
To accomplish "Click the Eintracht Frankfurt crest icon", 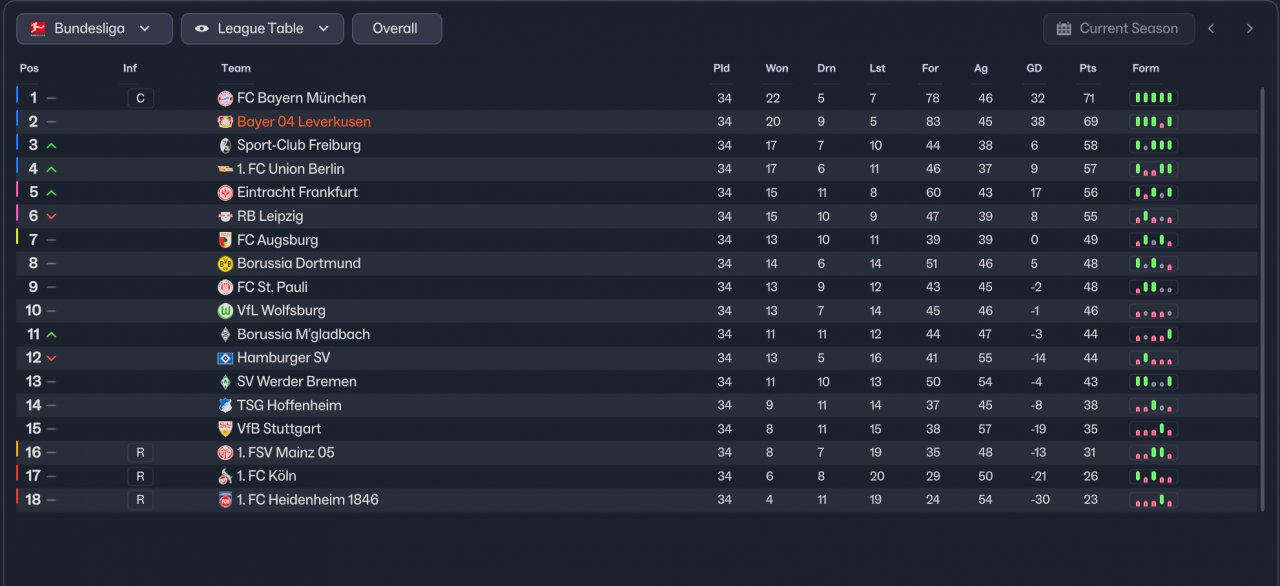I will (225, 193).
